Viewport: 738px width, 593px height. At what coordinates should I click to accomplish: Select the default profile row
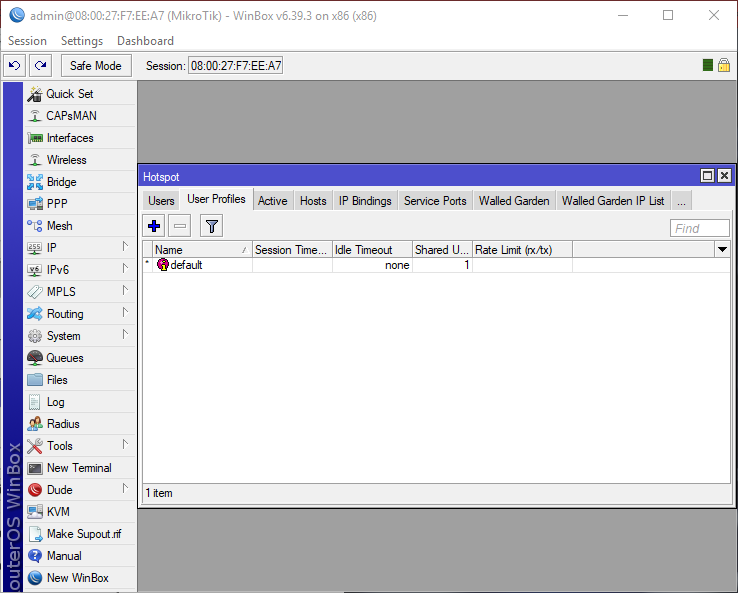(x=436, y=265)
